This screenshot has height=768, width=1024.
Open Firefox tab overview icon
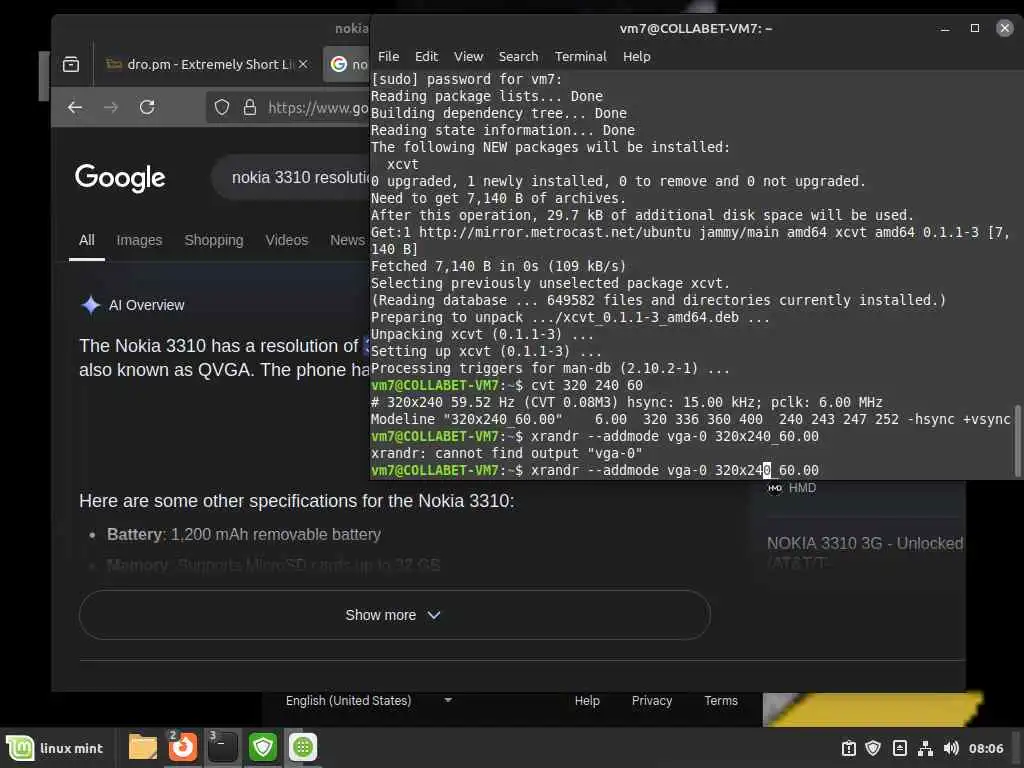71,64
